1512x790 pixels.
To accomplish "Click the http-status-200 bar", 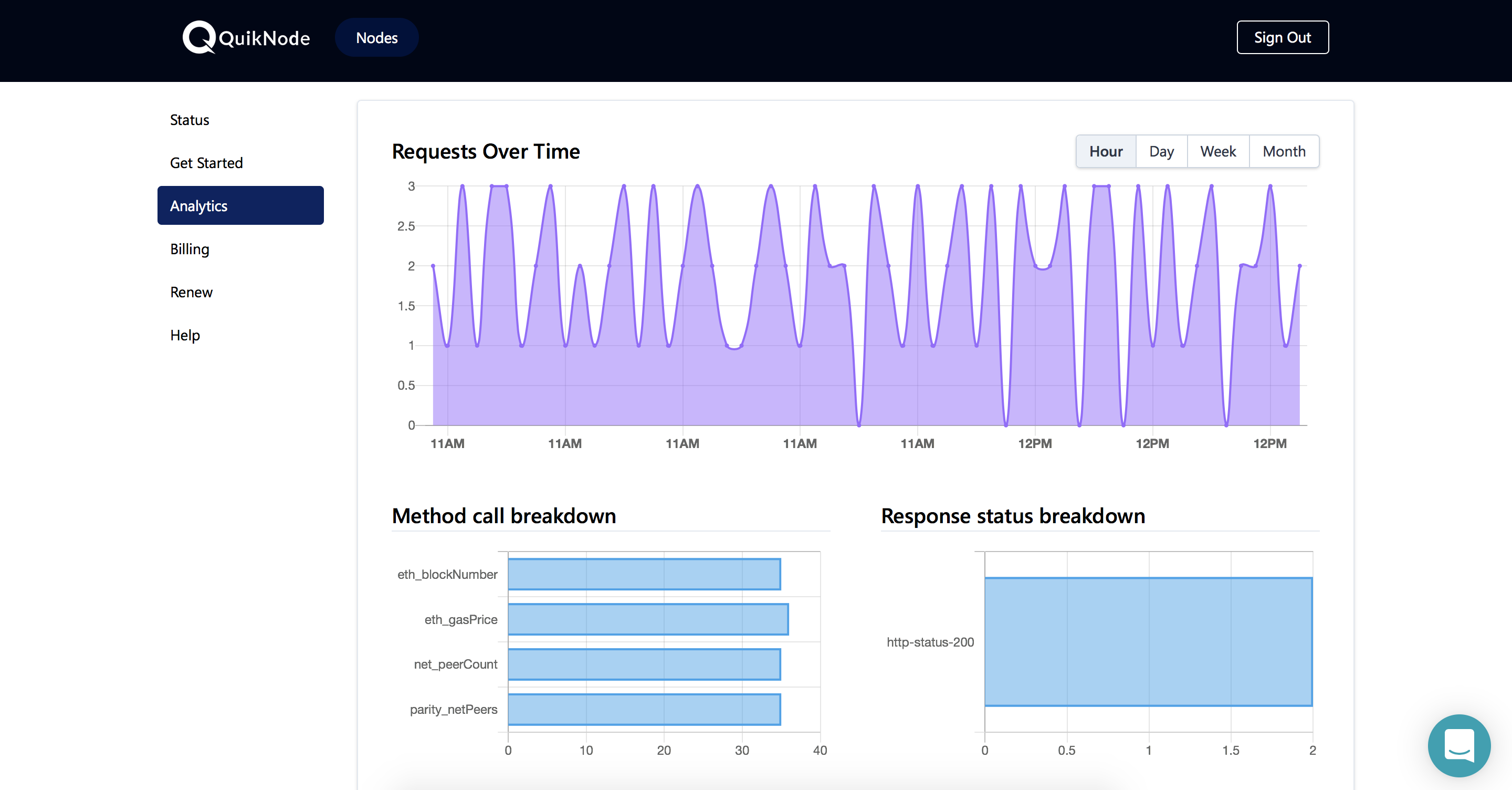I will click(1149, 642).
